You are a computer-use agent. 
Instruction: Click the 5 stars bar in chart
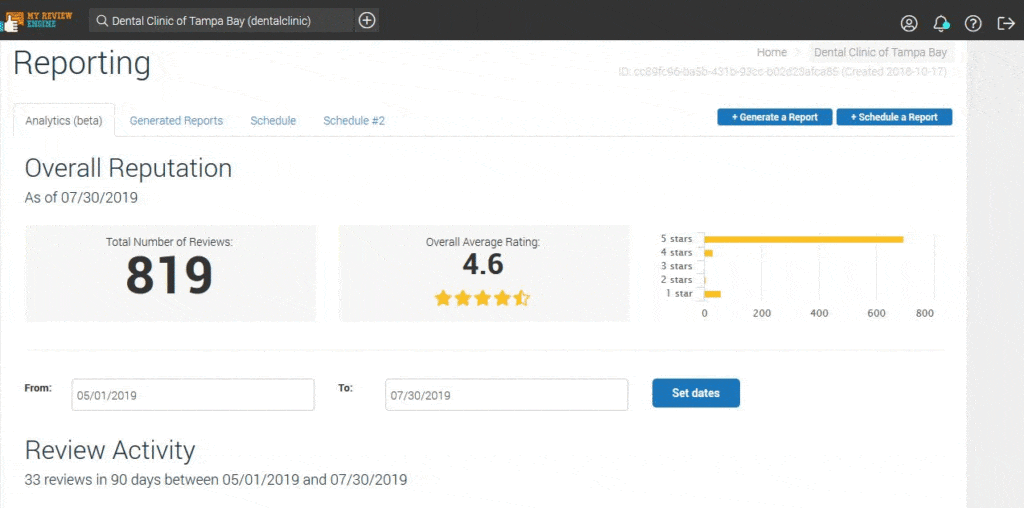click(804, 239)
